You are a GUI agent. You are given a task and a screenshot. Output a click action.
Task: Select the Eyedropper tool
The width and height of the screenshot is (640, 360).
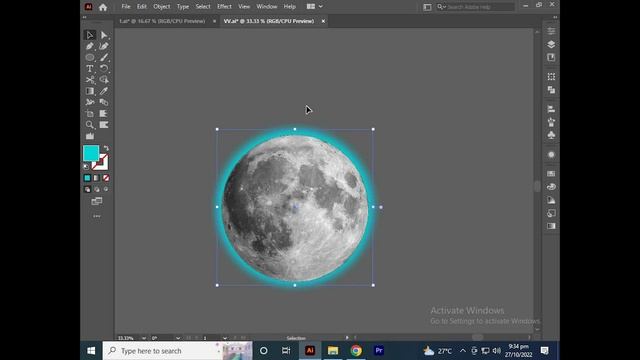pos(104,91)
